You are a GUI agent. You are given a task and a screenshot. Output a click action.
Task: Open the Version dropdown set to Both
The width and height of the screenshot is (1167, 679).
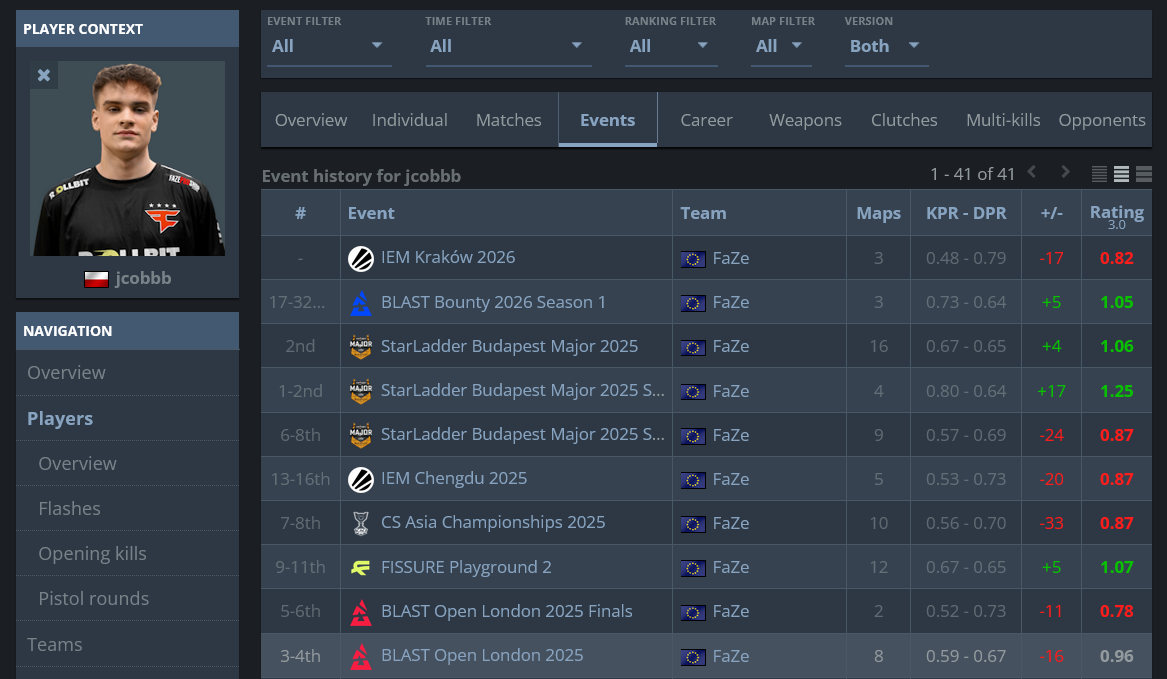coord(886,46)
